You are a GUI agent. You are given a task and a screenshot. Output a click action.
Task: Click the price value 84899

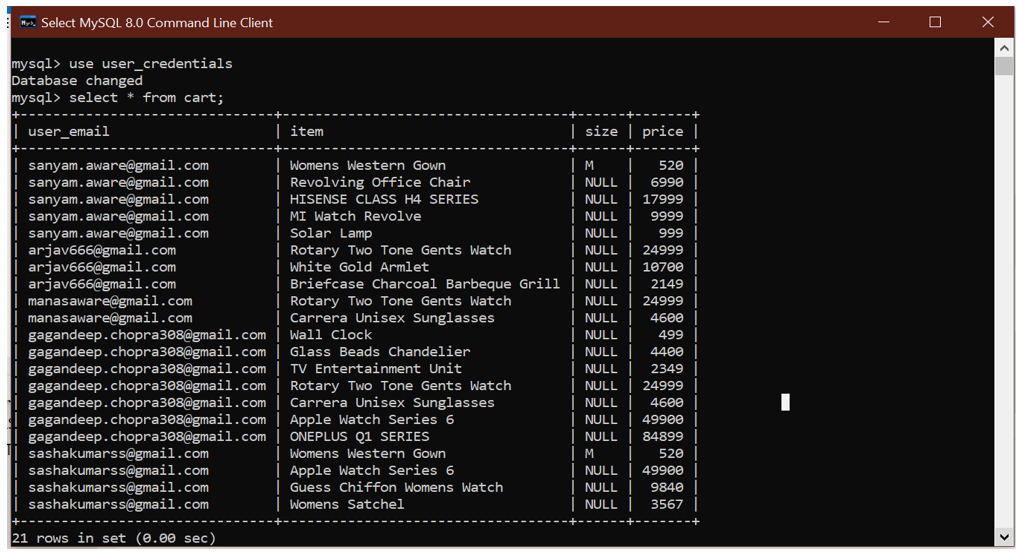point(663,436)
